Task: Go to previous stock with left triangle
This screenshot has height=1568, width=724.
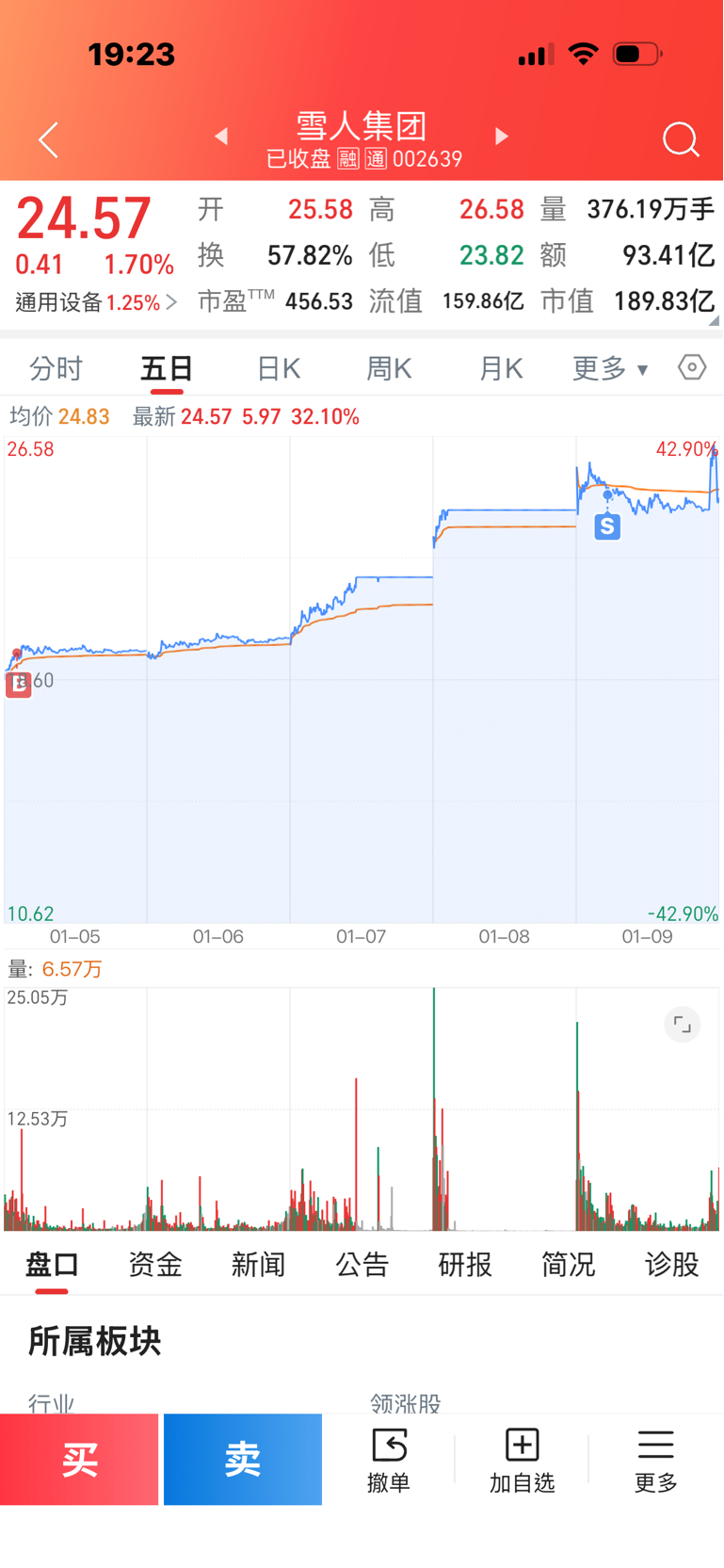Action: coord(221,137)
